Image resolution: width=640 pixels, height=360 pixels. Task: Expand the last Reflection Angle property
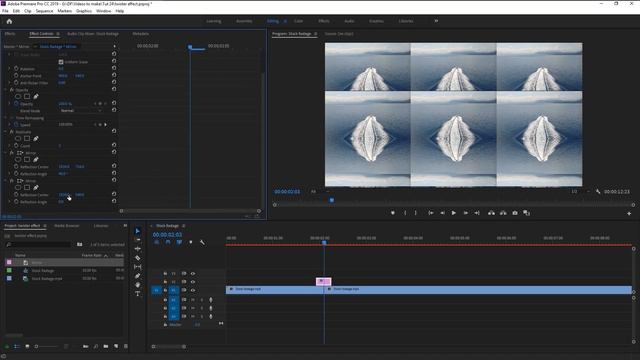(9, 202)
